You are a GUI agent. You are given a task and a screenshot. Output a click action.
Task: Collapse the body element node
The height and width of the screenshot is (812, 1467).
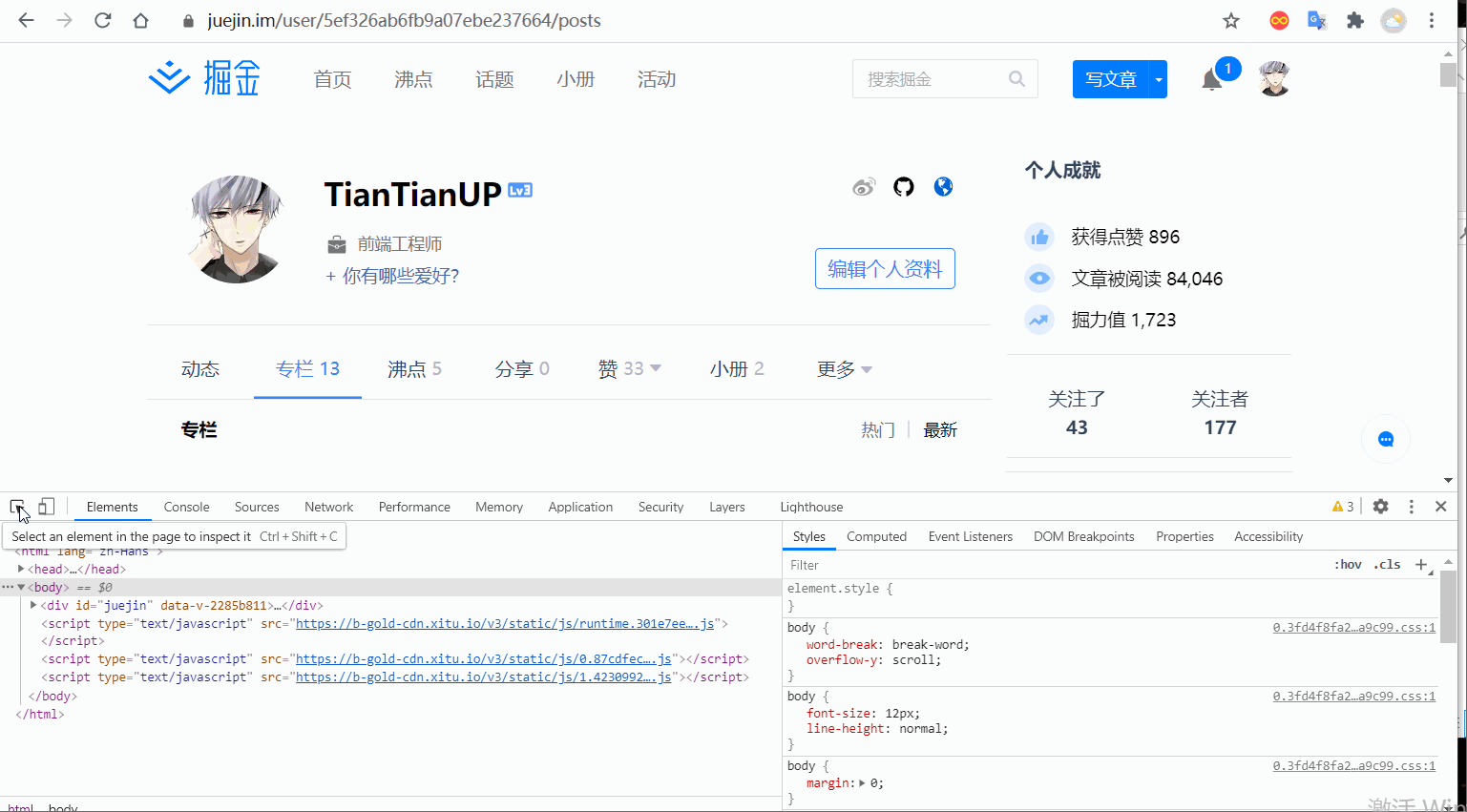(21, 587)
